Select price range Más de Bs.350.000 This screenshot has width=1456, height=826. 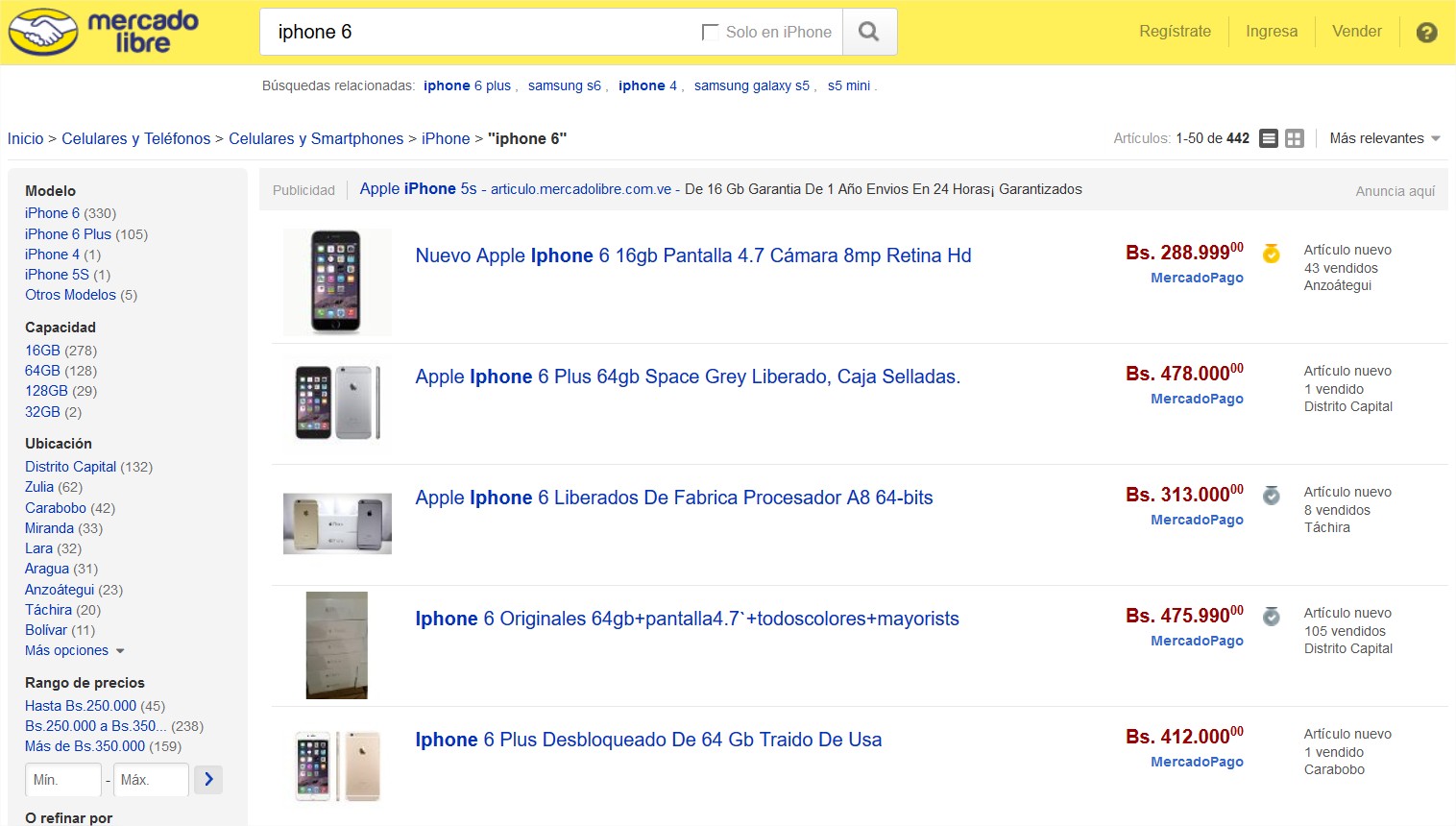point(85,746)
